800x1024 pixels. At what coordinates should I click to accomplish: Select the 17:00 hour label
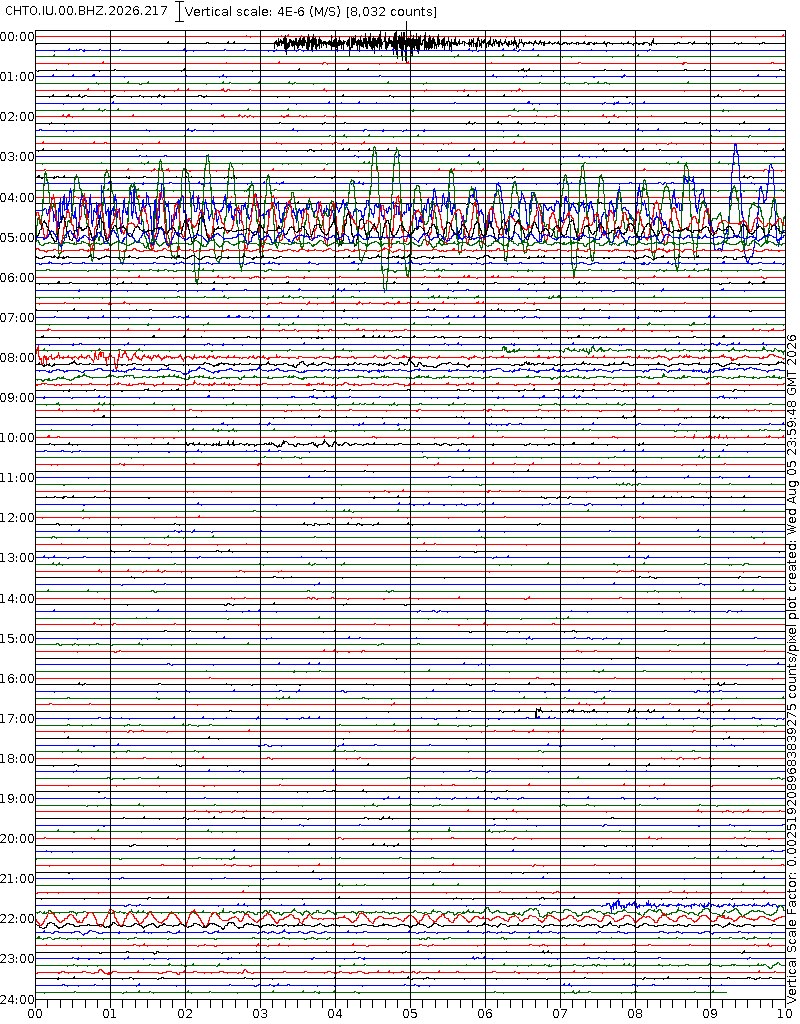pos(18,718)
